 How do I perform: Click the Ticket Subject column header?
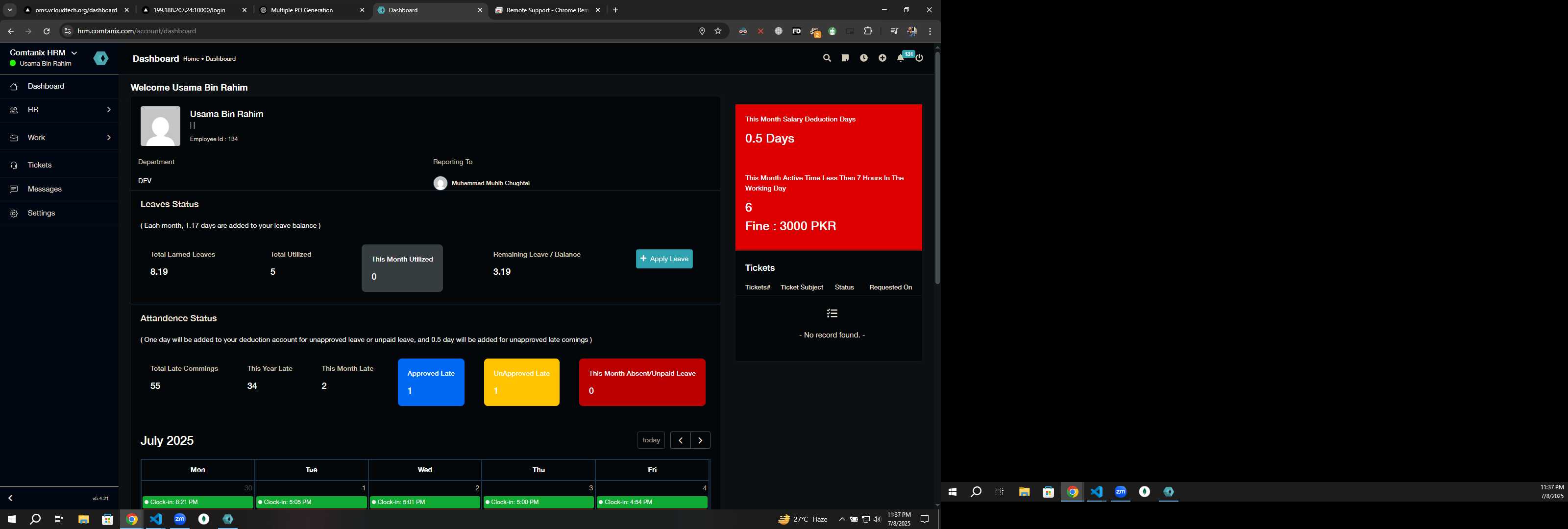click(x=802, y=288)
